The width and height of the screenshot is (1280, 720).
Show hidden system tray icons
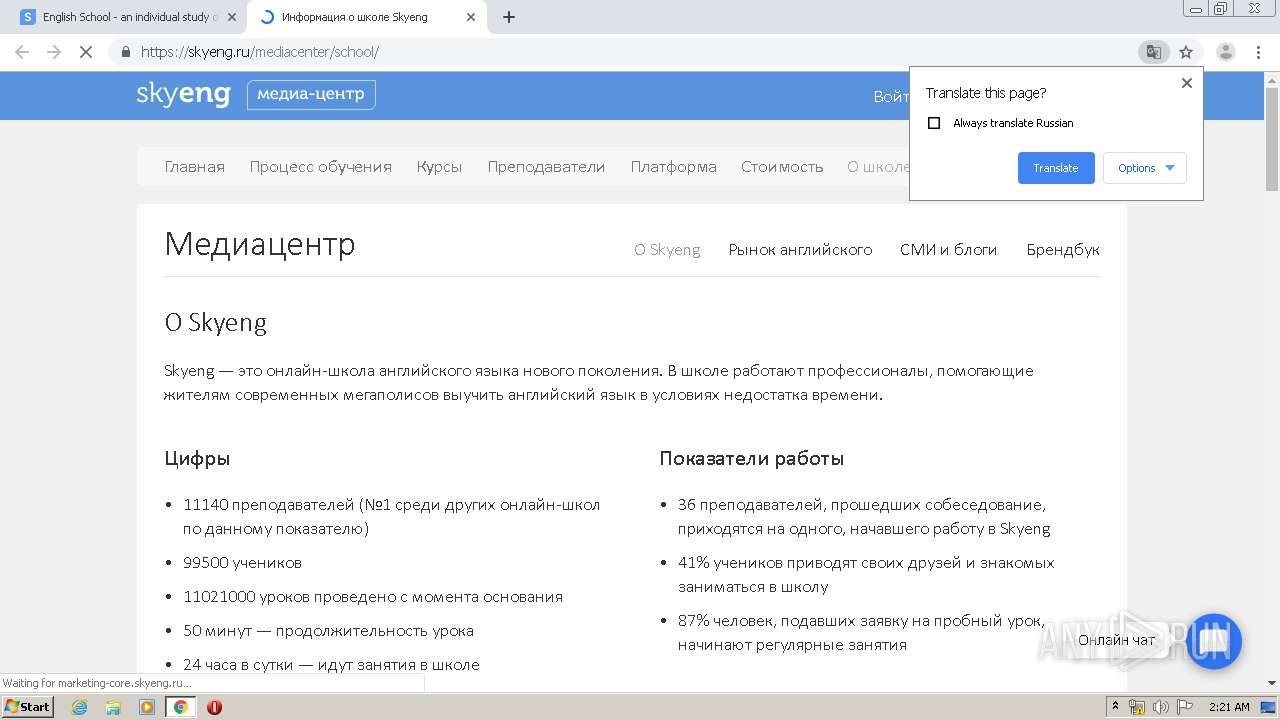tap(1115, 707)
